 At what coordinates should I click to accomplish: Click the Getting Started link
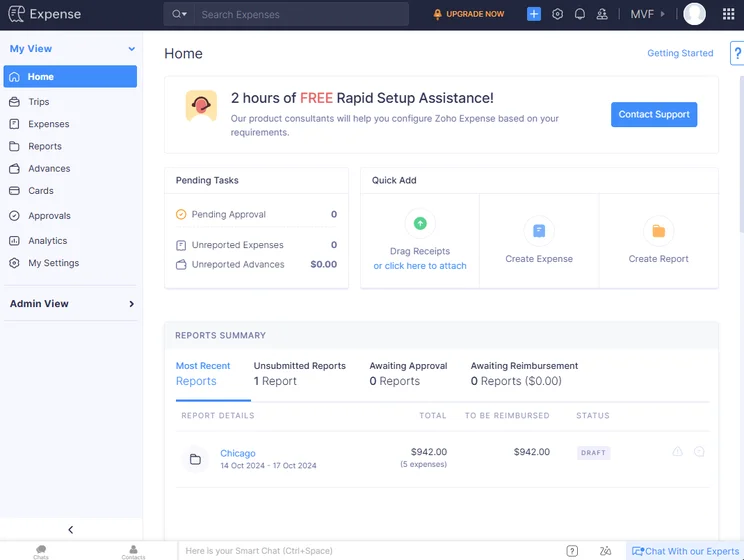[680, 53]
